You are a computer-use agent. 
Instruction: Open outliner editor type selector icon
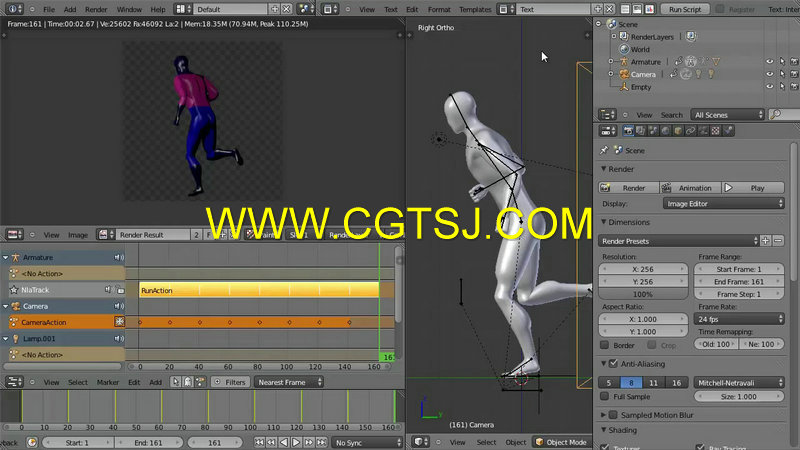[607, 115]
